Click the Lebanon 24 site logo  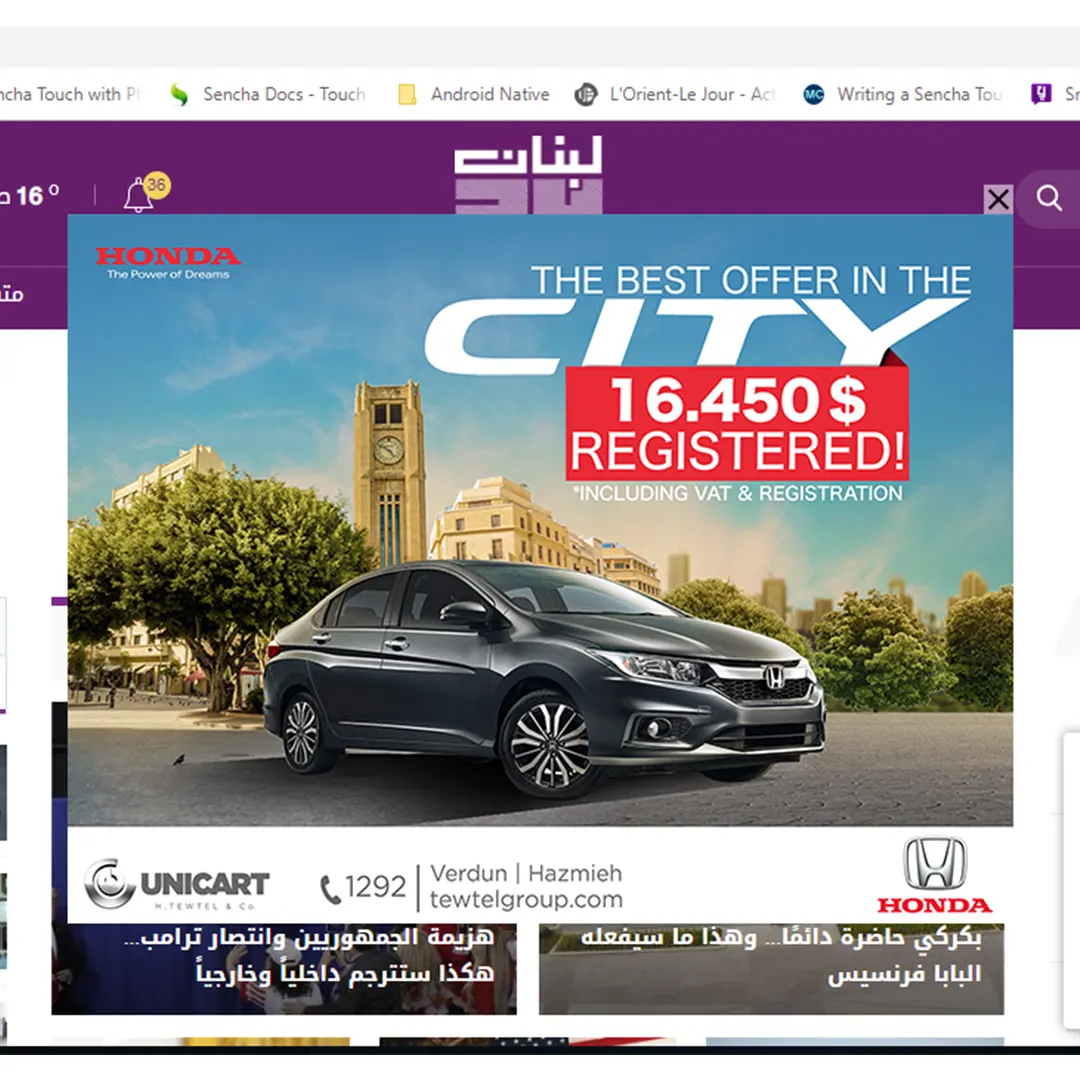(528, 174)
